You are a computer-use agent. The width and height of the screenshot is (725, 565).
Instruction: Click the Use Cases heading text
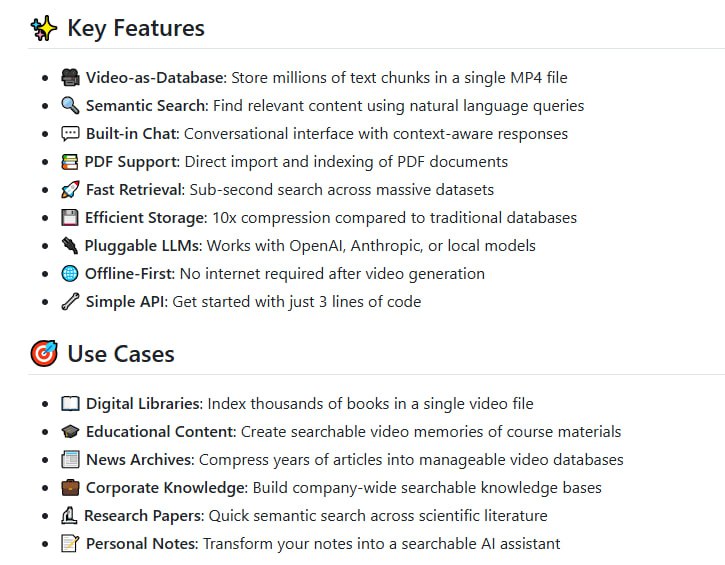click(121, 354)
